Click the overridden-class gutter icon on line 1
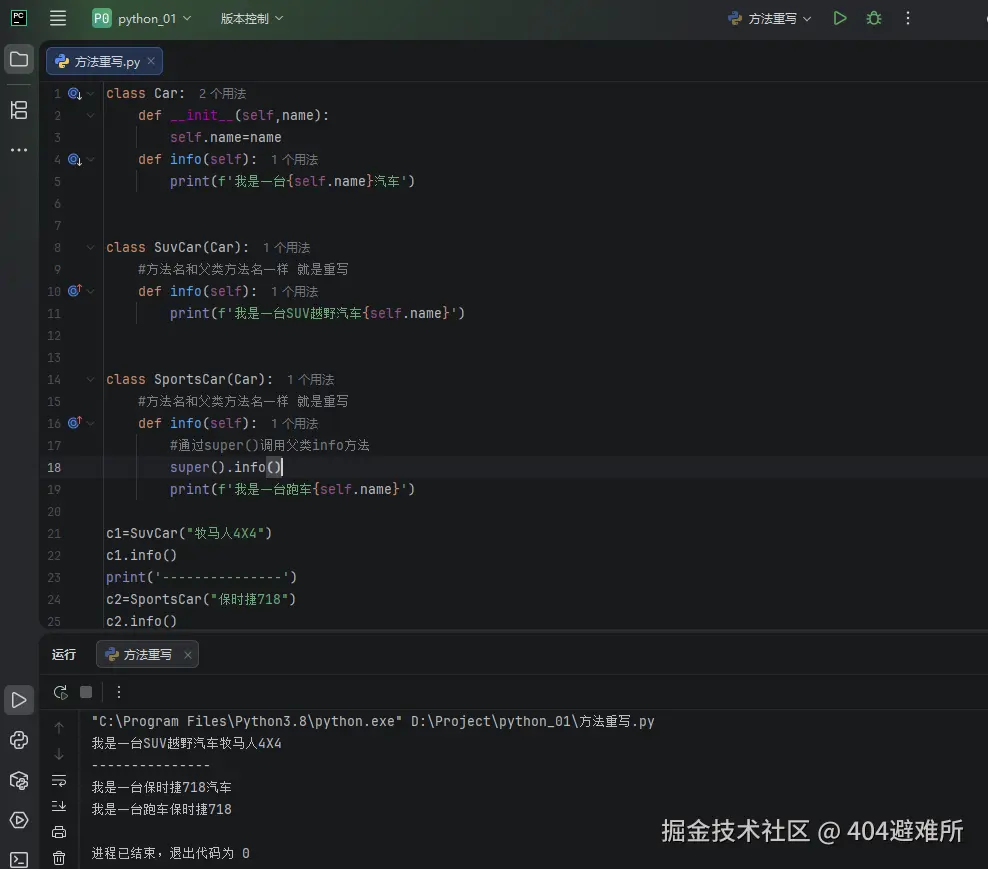The width and height of the screenshot is (988, 869). (x=74, y=93)
